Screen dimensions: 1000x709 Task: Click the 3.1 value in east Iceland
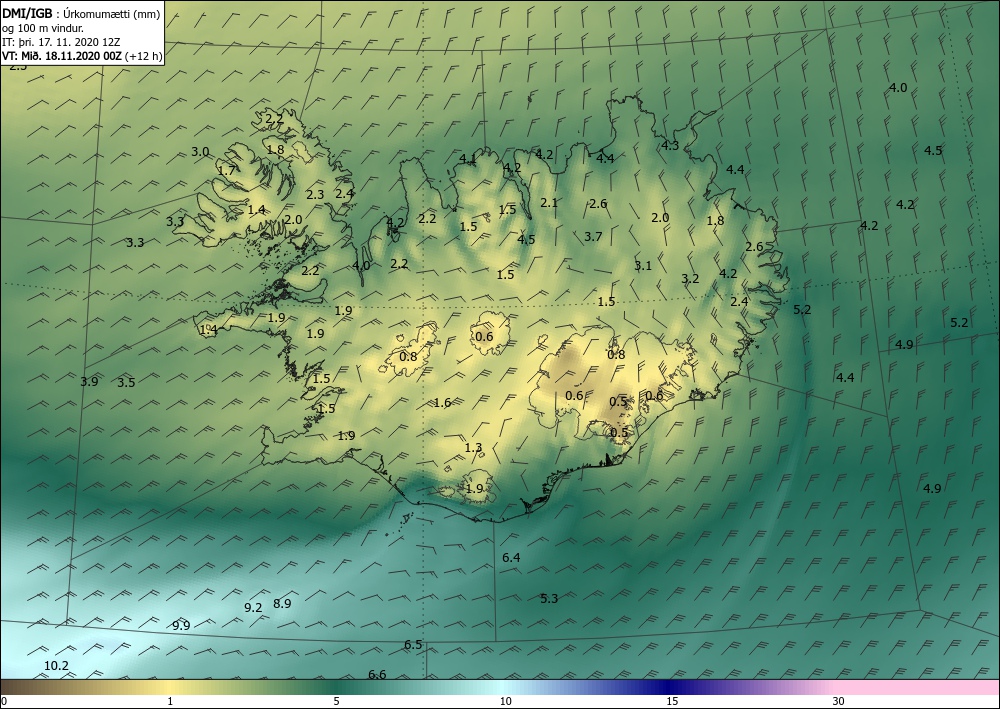pyautogui.click(x=643, y=265)
